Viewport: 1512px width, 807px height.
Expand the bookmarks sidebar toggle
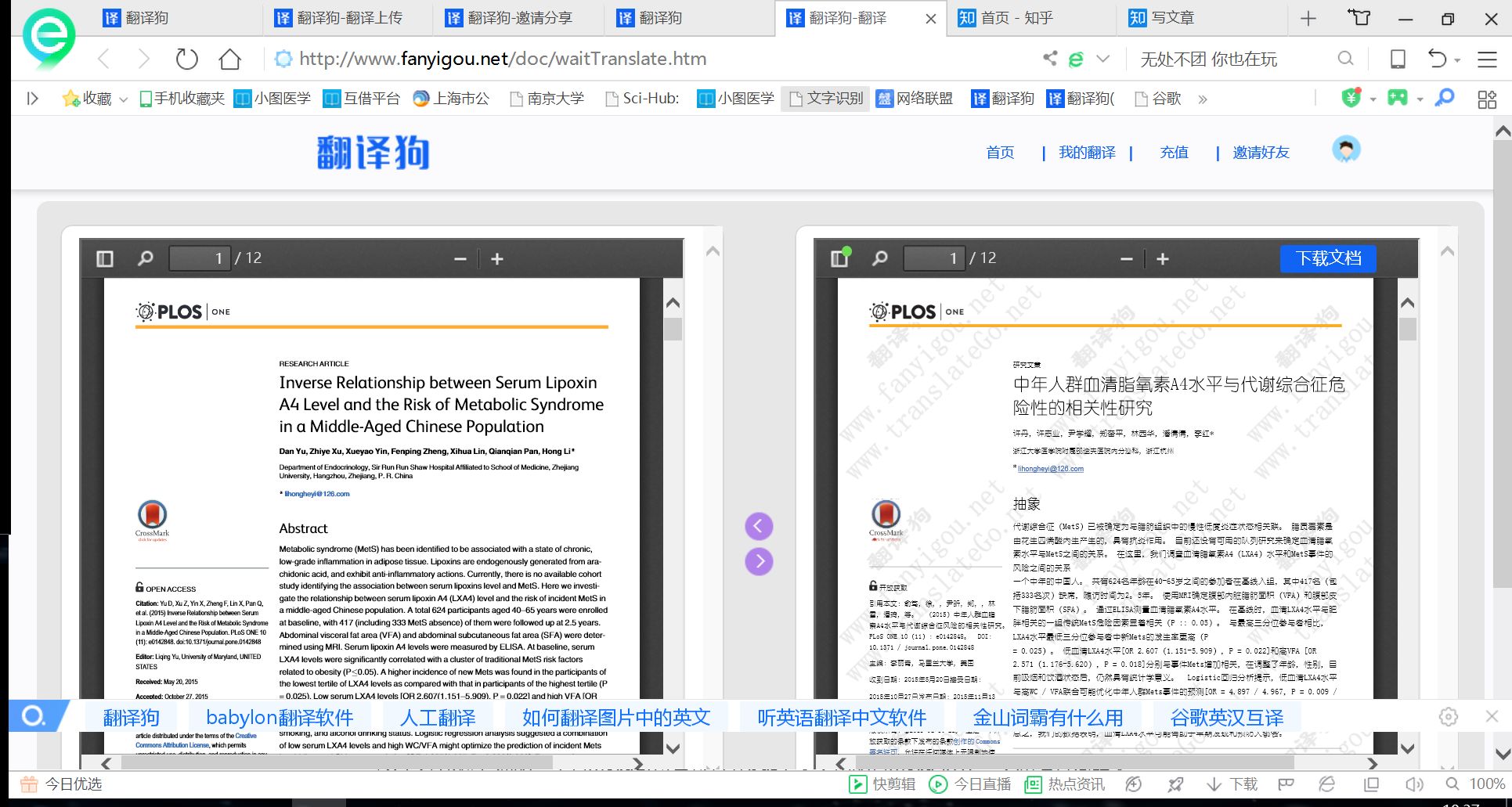coord(32,99)
